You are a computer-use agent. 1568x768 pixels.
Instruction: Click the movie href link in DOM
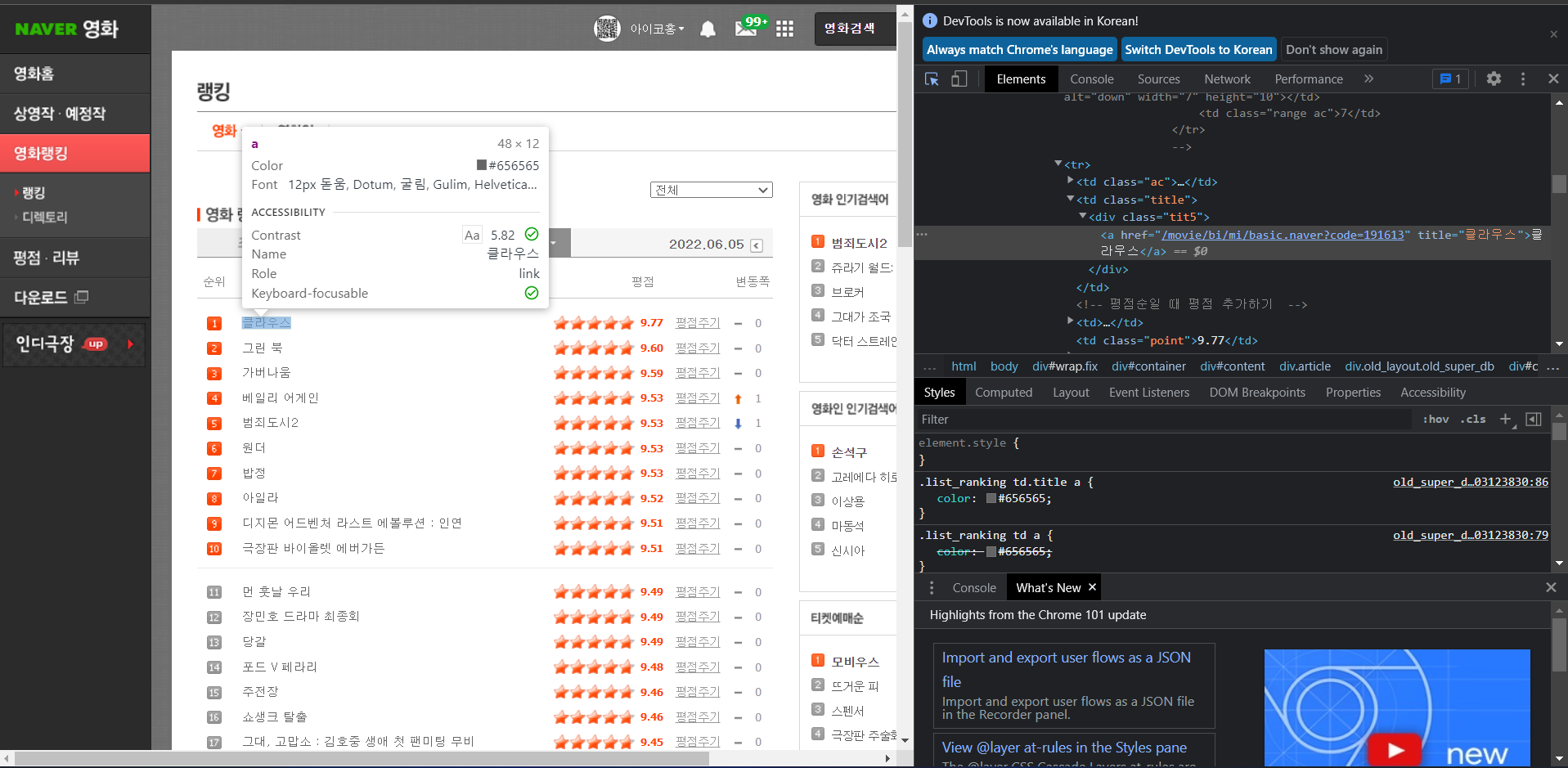pos(1283,235)
